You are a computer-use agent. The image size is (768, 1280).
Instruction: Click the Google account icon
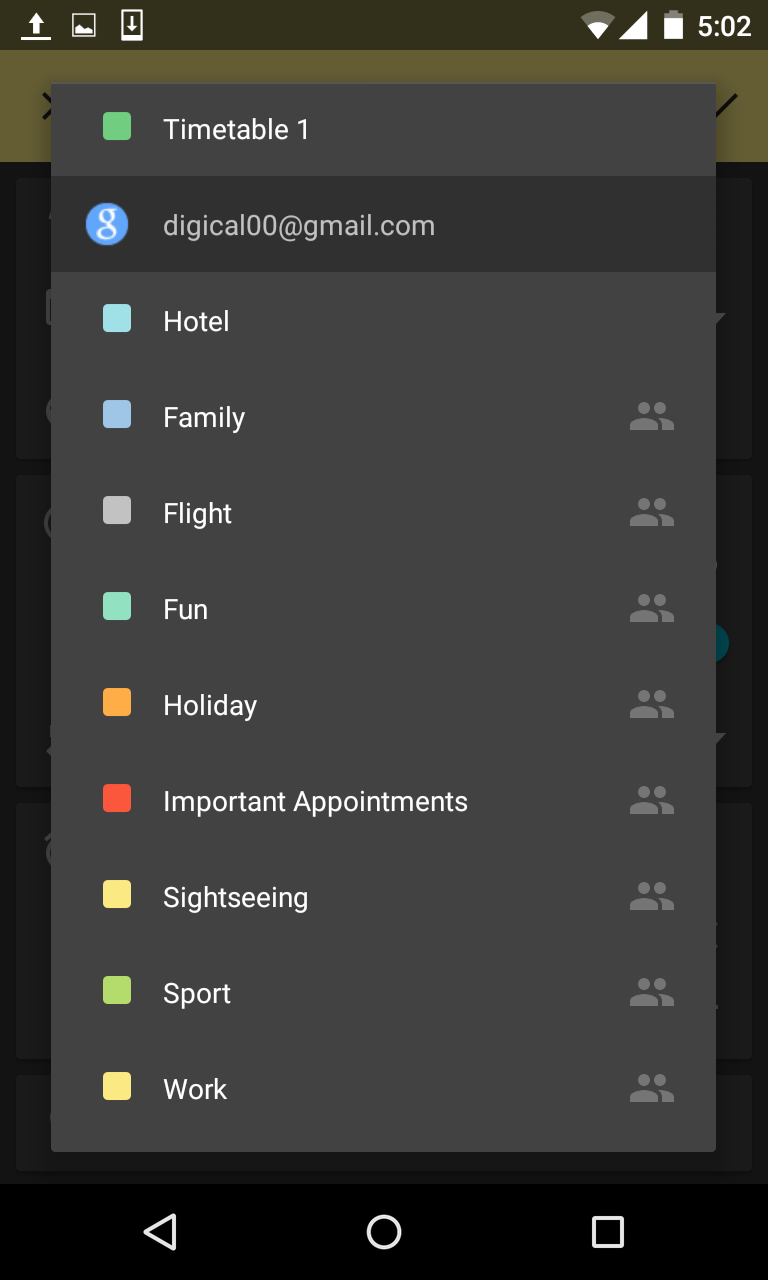[x=107, y=225]
